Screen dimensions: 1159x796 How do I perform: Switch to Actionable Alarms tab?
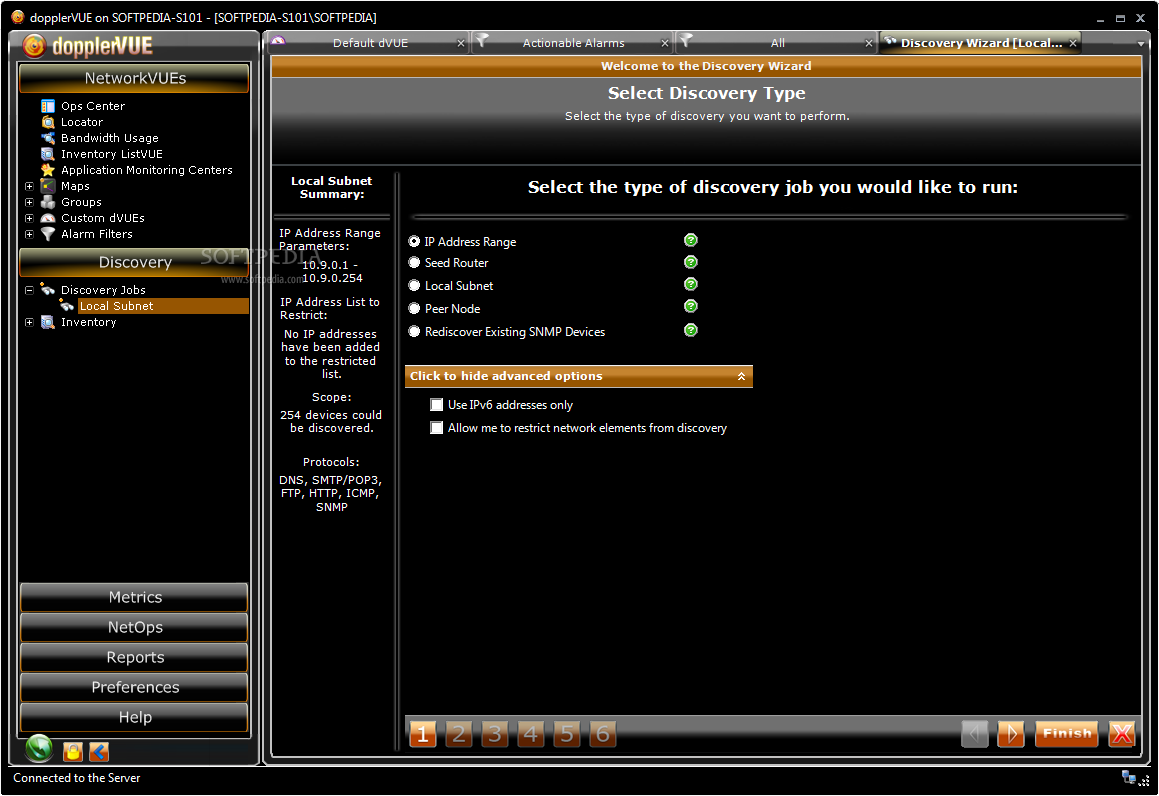point(573,43)
